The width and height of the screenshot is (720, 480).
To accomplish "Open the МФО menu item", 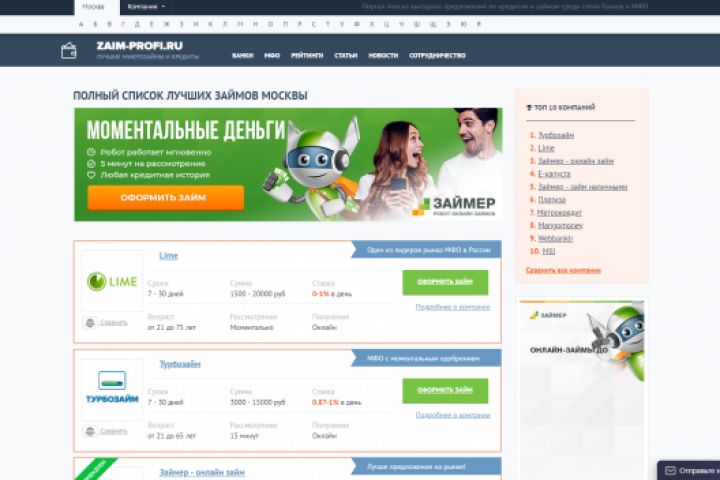I will (272, 56).
